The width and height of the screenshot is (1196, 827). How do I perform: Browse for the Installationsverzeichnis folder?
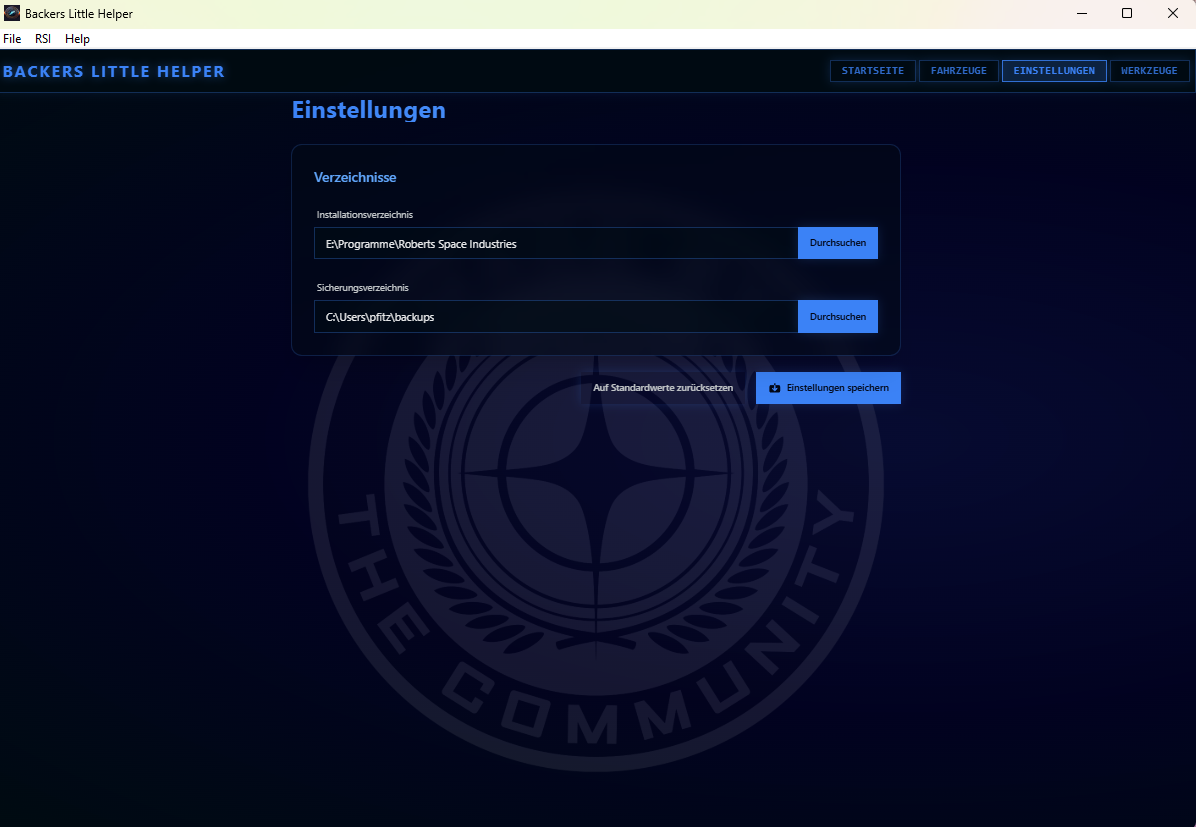point(837,243)
